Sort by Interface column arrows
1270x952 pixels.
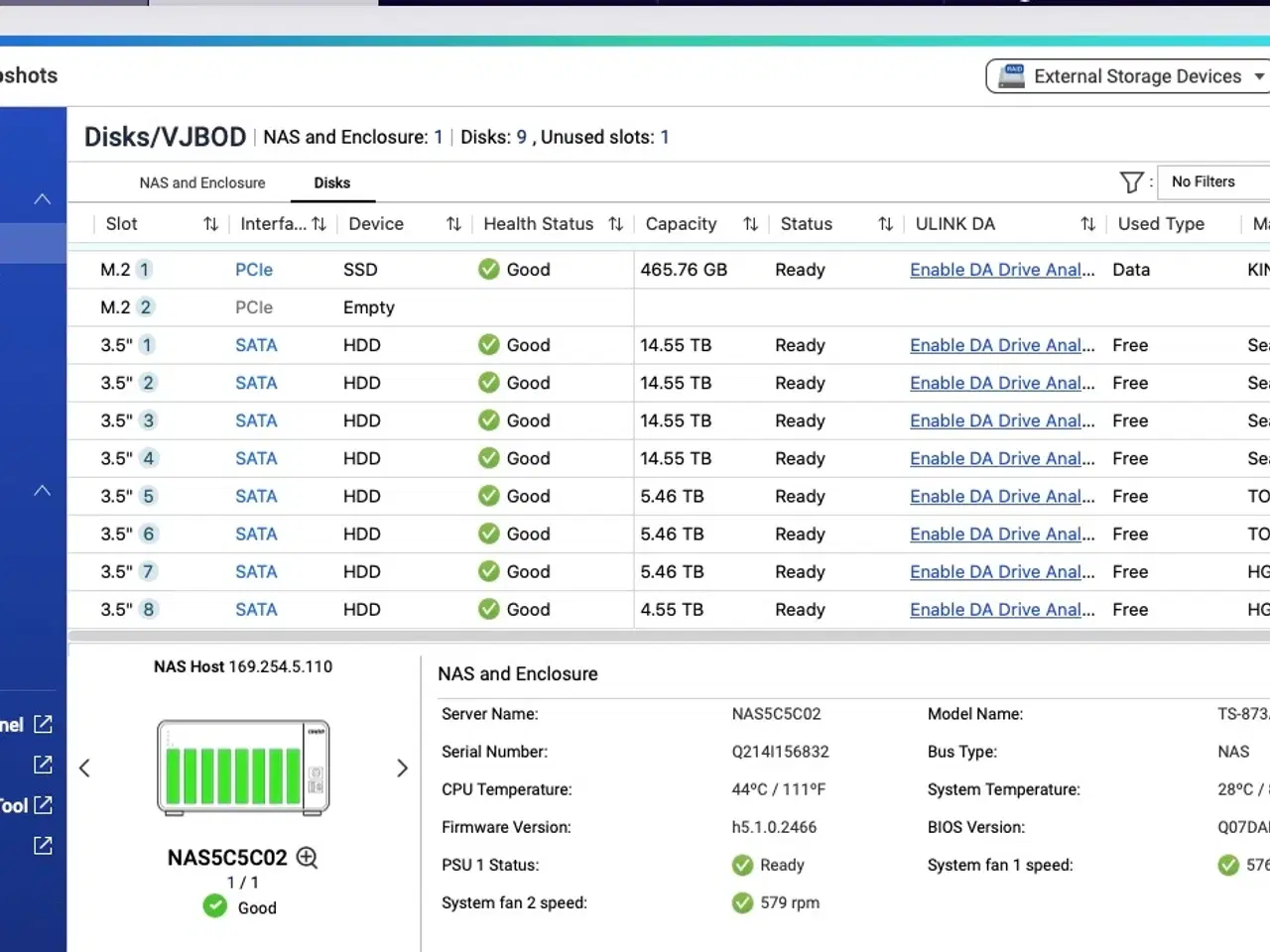pos(318,224)
